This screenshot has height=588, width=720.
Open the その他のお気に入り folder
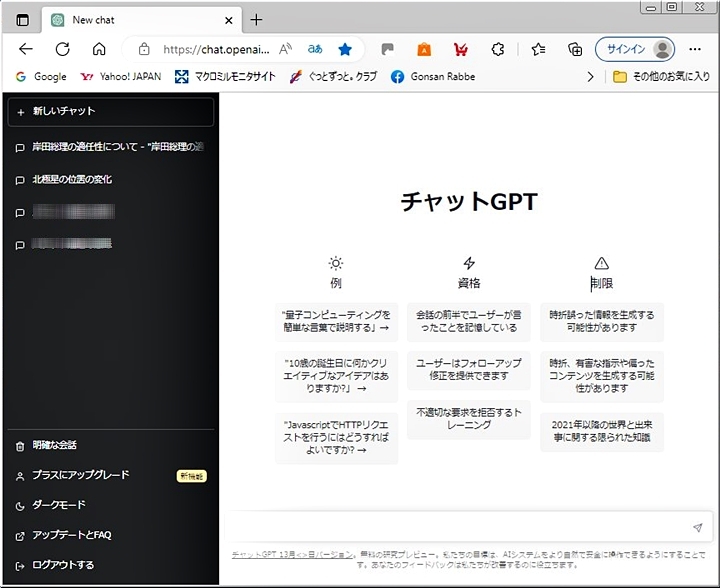(660, 76)
